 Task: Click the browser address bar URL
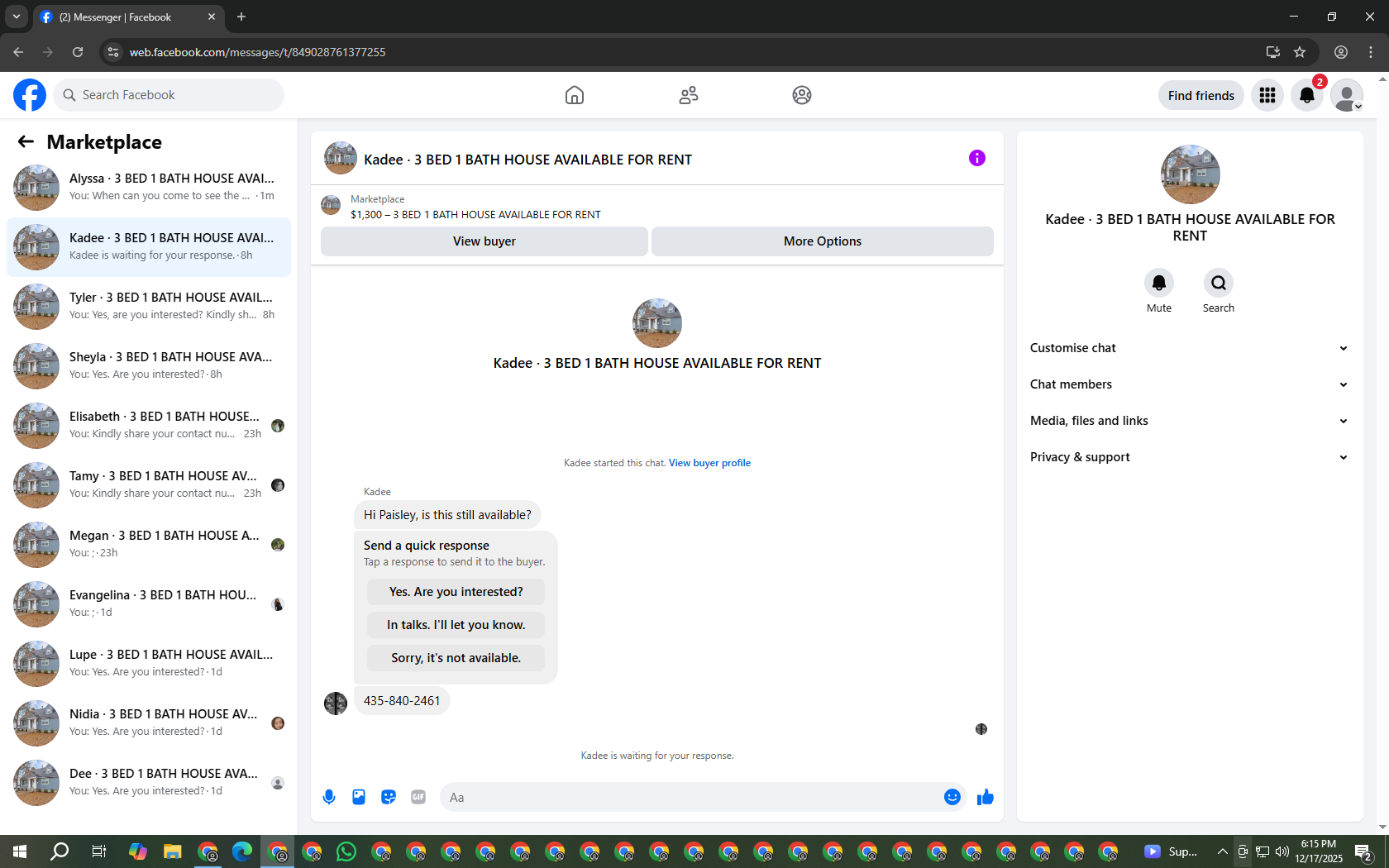257,52
